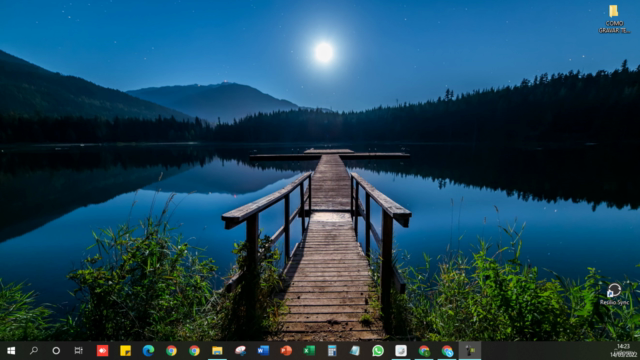Open Task View in the taskbar

point(79,351)
